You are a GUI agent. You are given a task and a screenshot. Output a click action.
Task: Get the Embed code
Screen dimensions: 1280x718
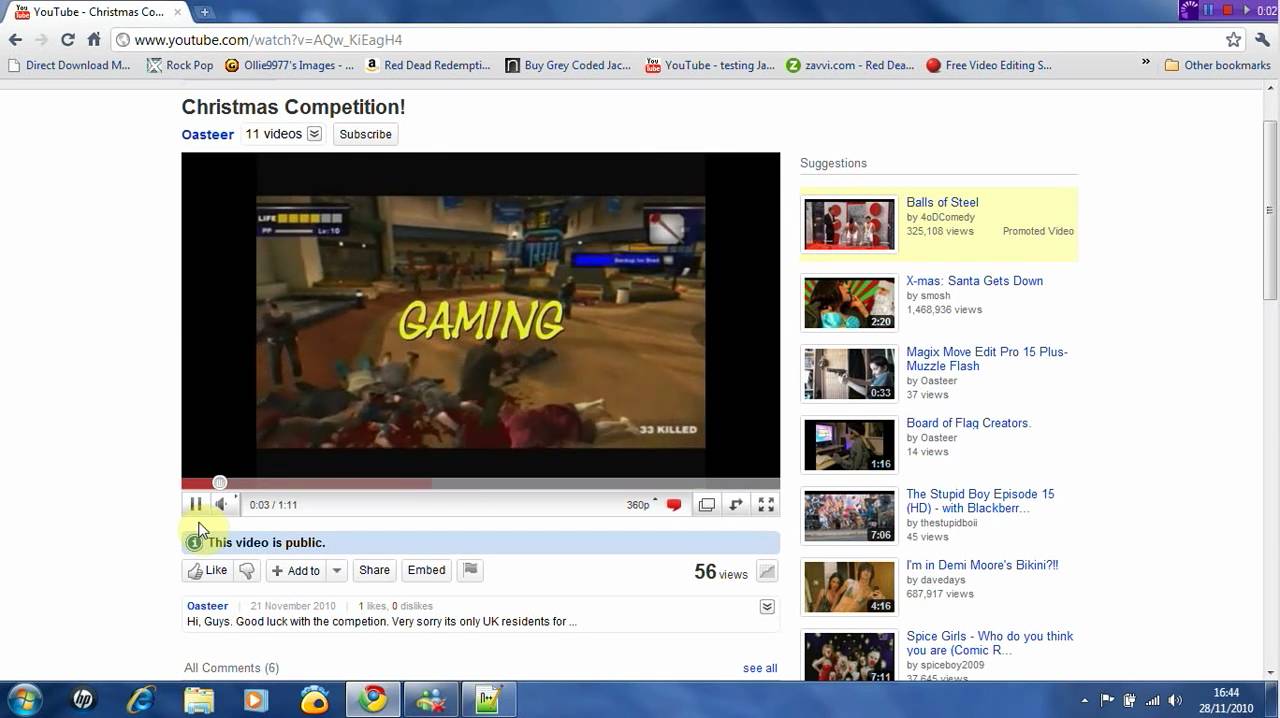tap(426, 571)
